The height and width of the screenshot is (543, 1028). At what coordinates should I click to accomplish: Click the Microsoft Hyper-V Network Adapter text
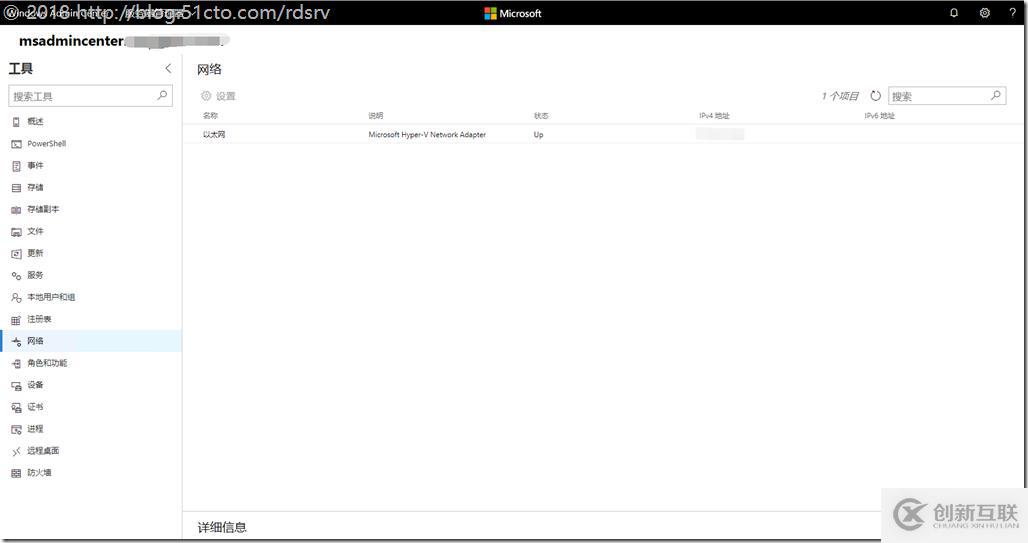tap(427, 134)
